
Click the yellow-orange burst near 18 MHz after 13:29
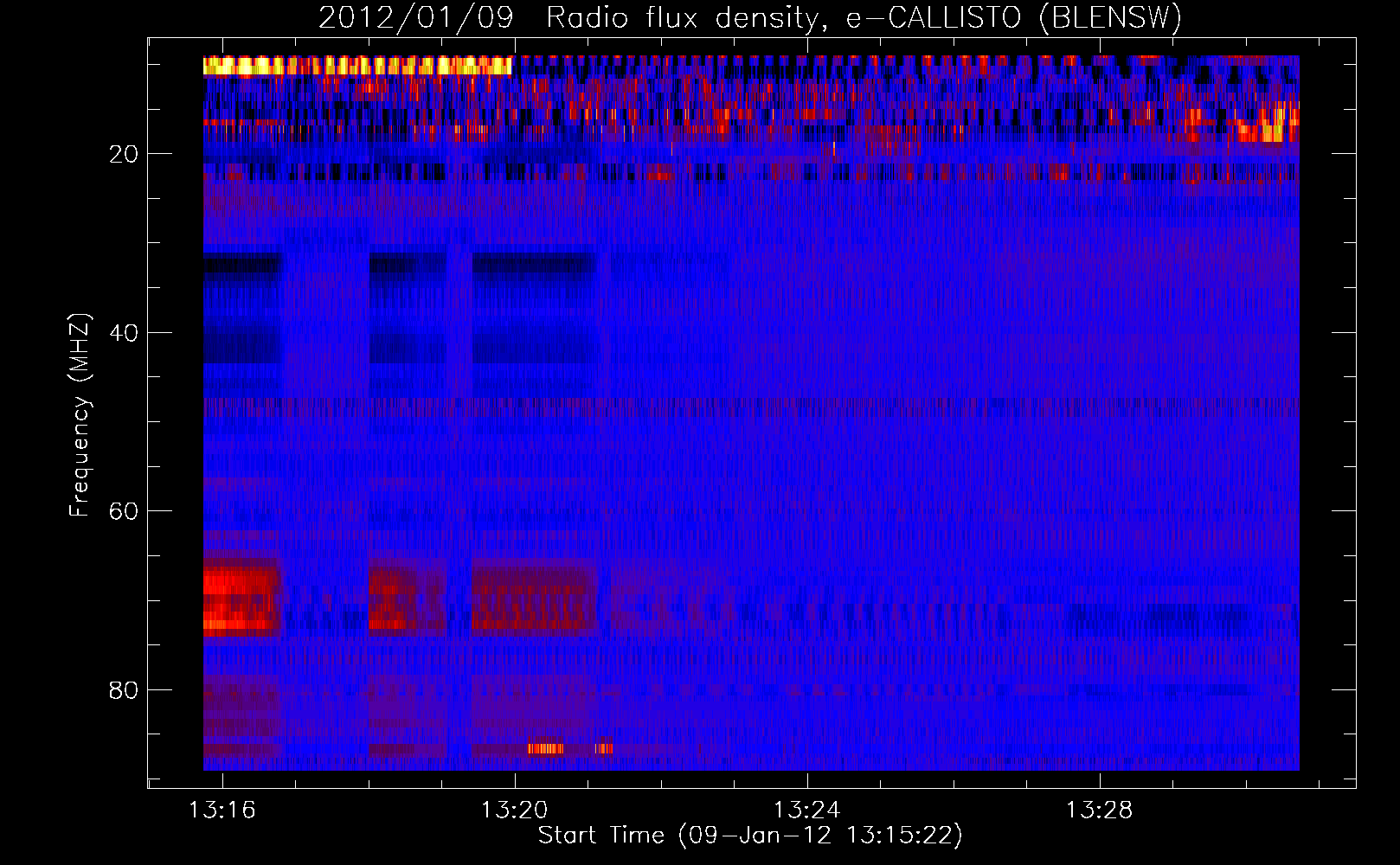tap(1260, 131)
